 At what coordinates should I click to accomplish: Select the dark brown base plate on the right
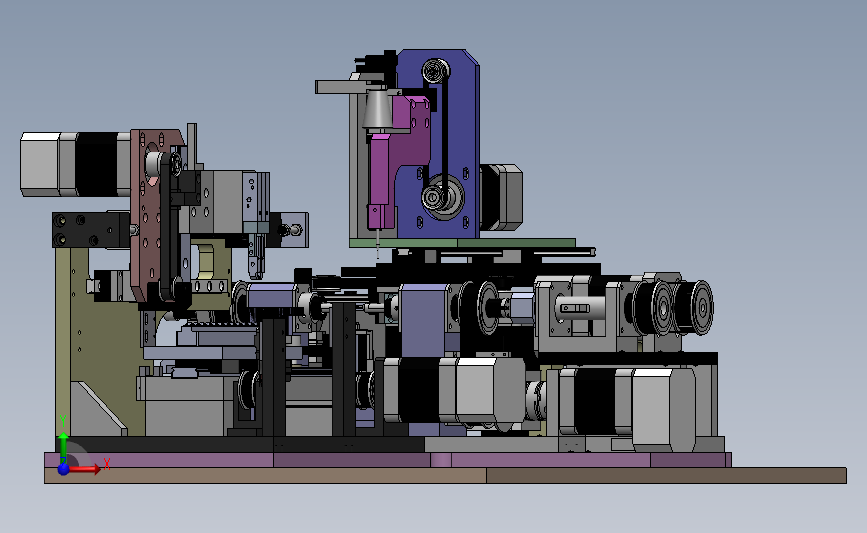tap(666, 475)
